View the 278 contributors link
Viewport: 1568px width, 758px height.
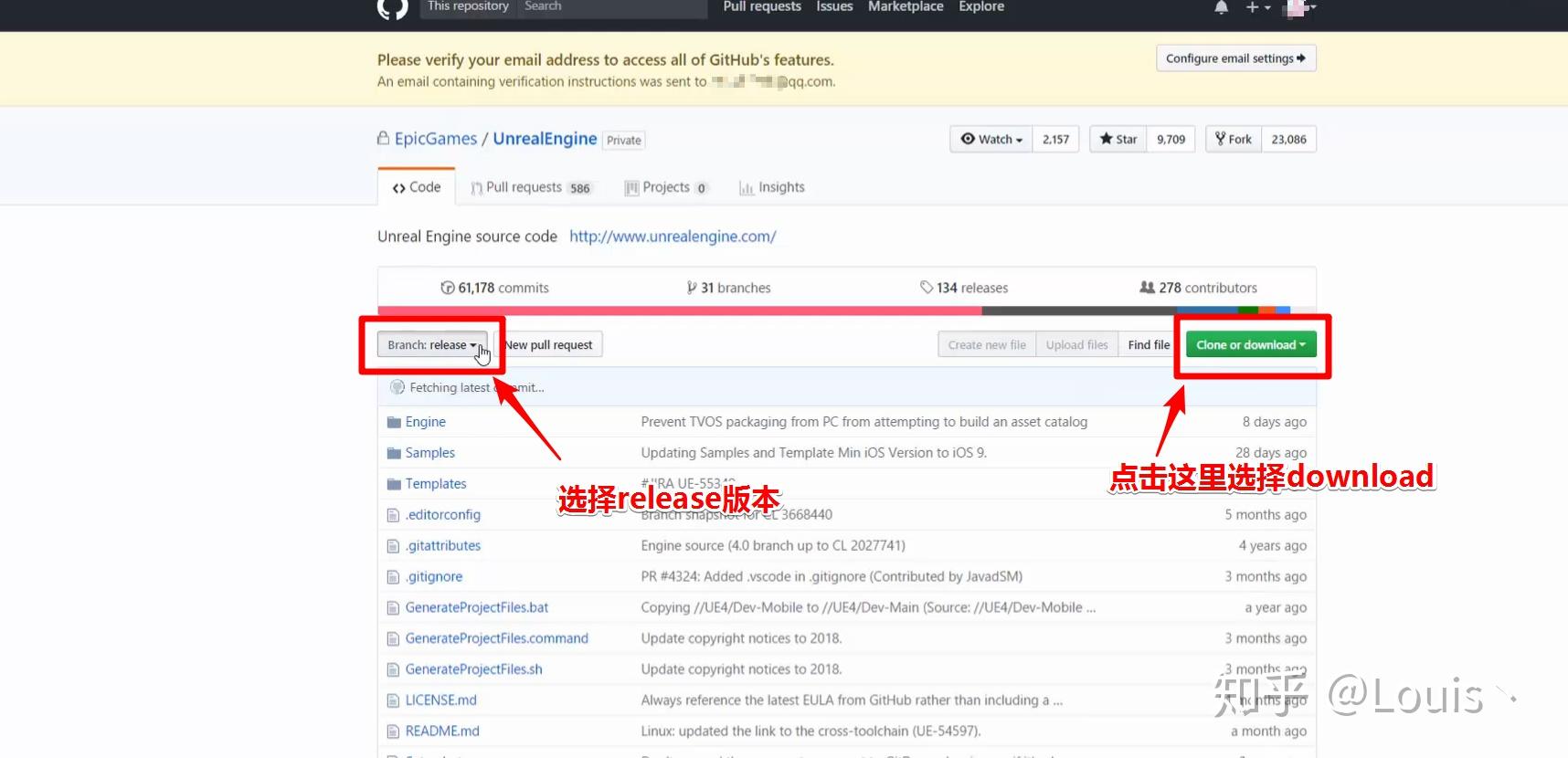(x=1199, y=288)
